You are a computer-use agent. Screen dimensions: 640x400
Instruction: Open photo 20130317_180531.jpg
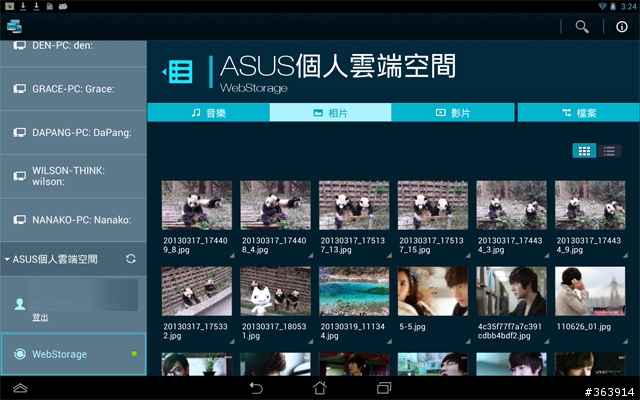[x=276, y=291]
